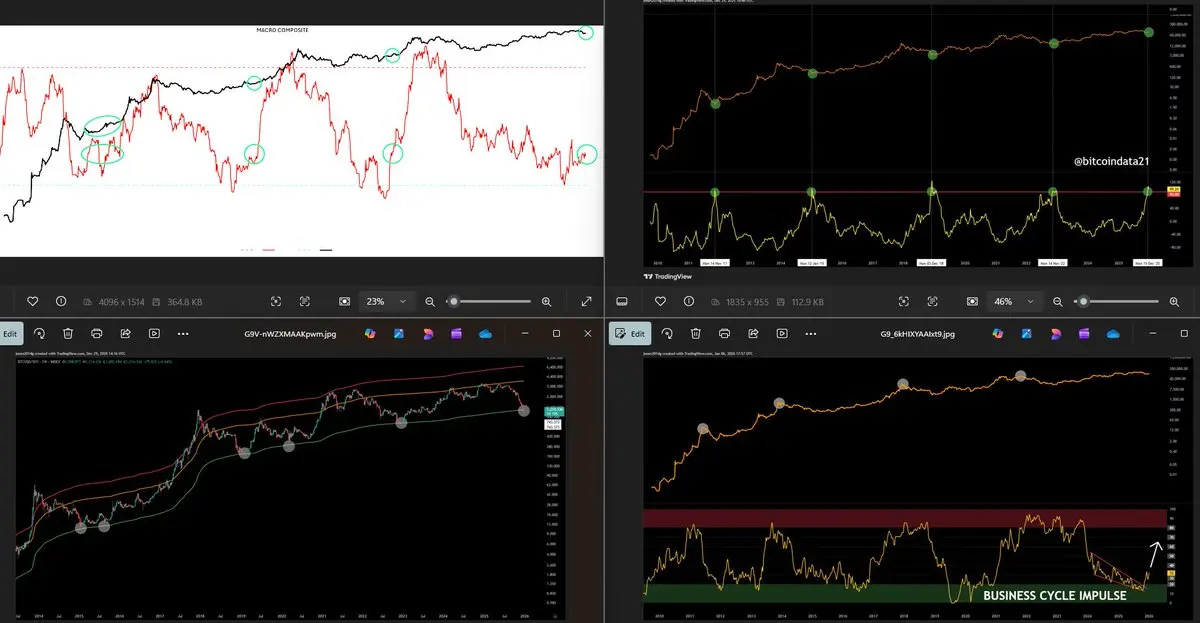Share the G9V-nWZXMAAKpwm.jpg image
Image resolution: width=1200 pixels, height=623 pixels.
tap(126, 334)
